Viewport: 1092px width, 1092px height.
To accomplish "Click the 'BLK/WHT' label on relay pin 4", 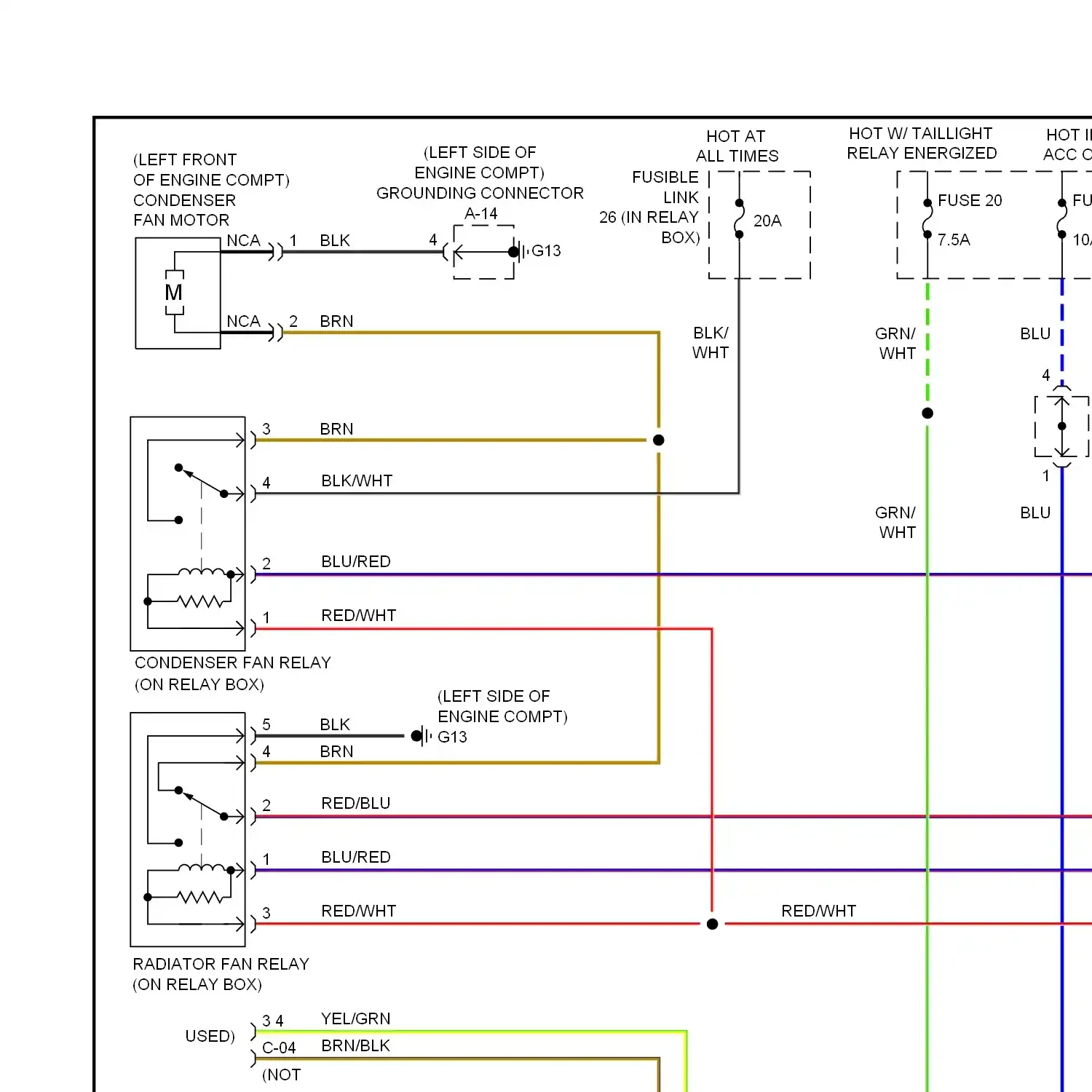I will tap(357, 480).
